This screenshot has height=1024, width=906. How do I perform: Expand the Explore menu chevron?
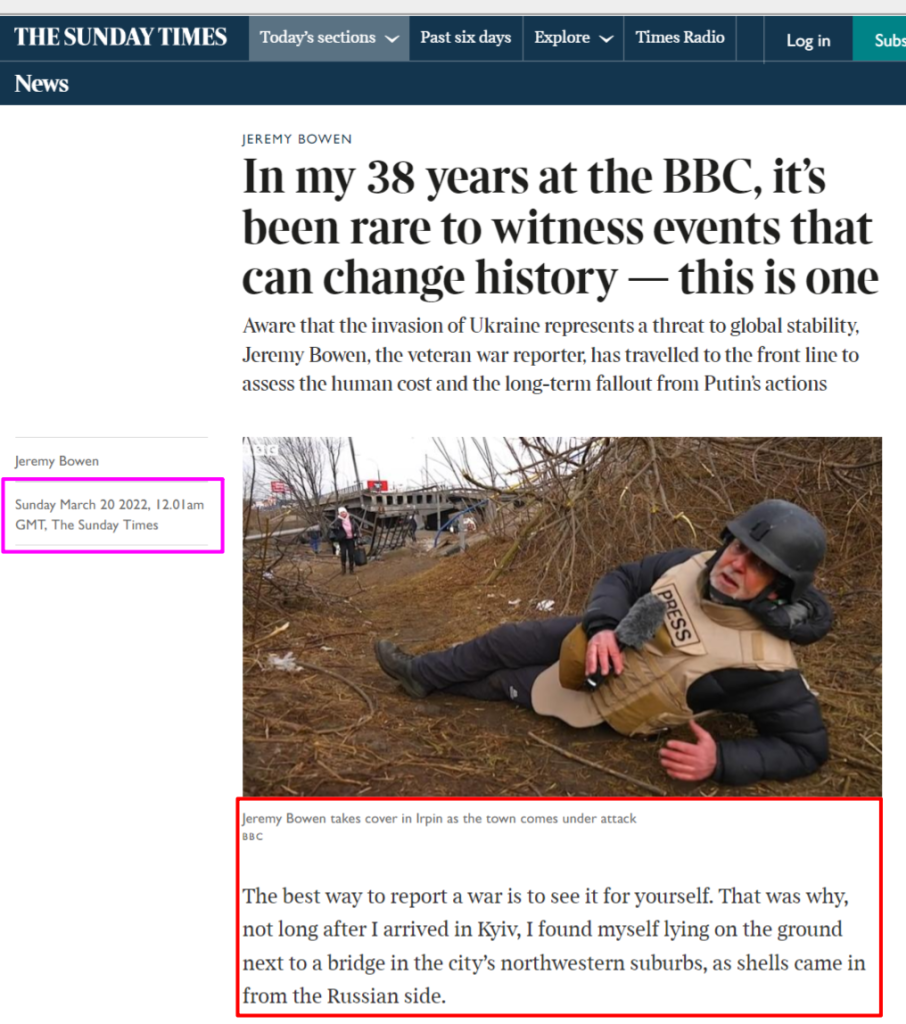(x=606, y=39)
